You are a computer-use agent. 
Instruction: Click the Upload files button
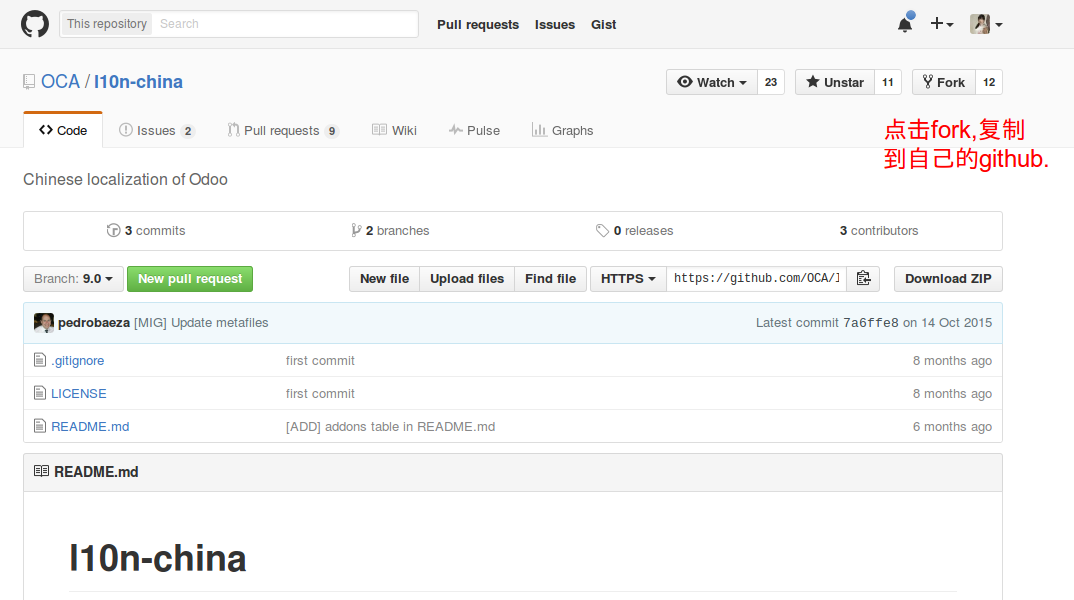[467, 279]
